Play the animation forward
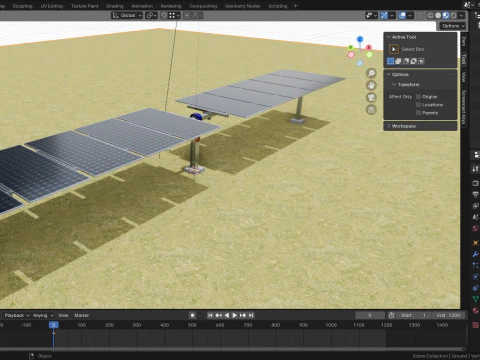Image resolution: width=480 pixels, height=360 pixels. 235,315
